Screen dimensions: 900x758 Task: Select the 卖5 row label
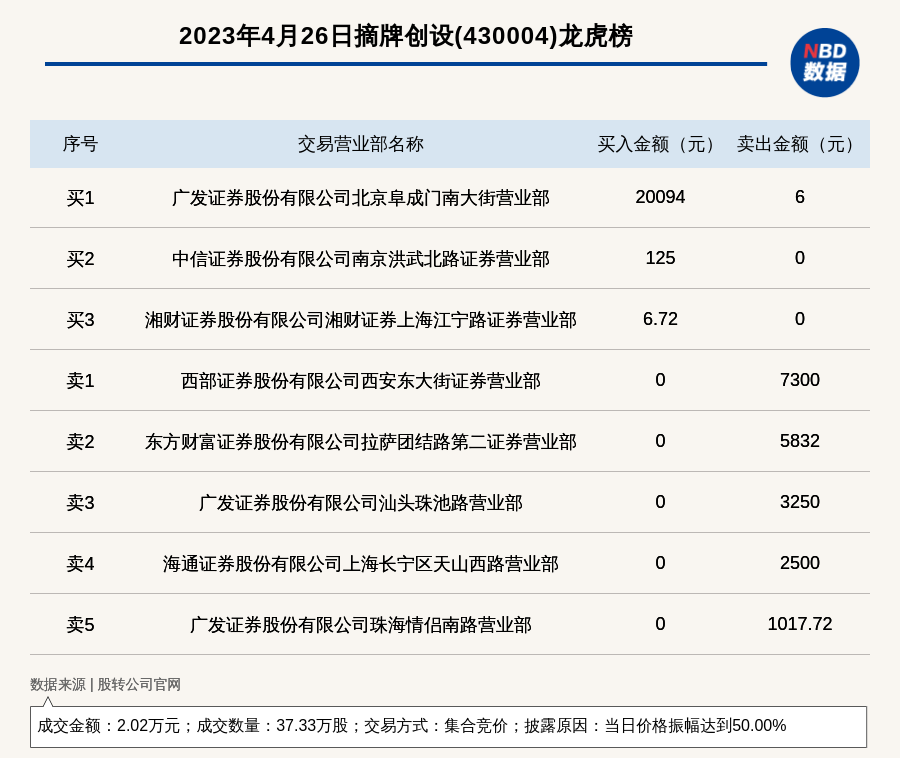80,624
